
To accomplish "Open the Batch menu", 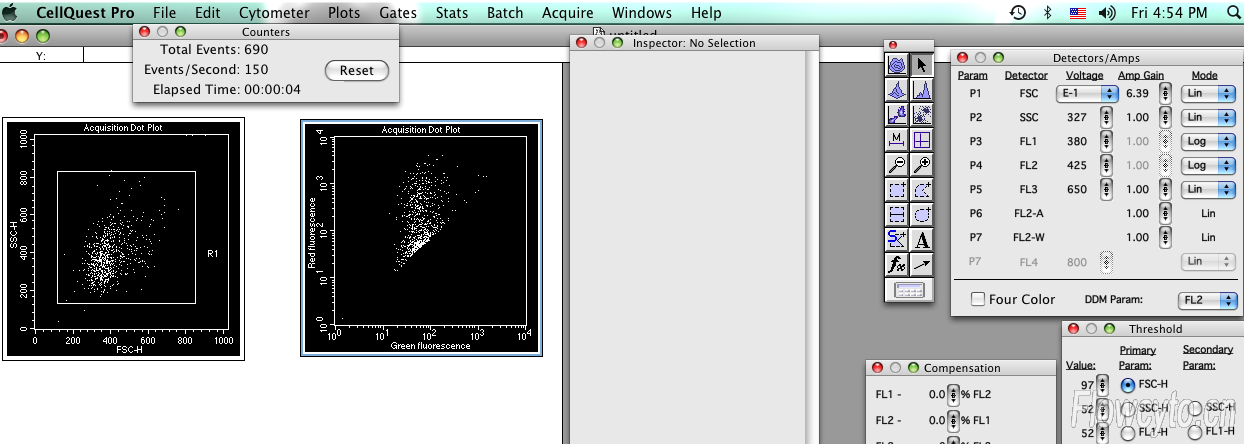I will point(505,13).
